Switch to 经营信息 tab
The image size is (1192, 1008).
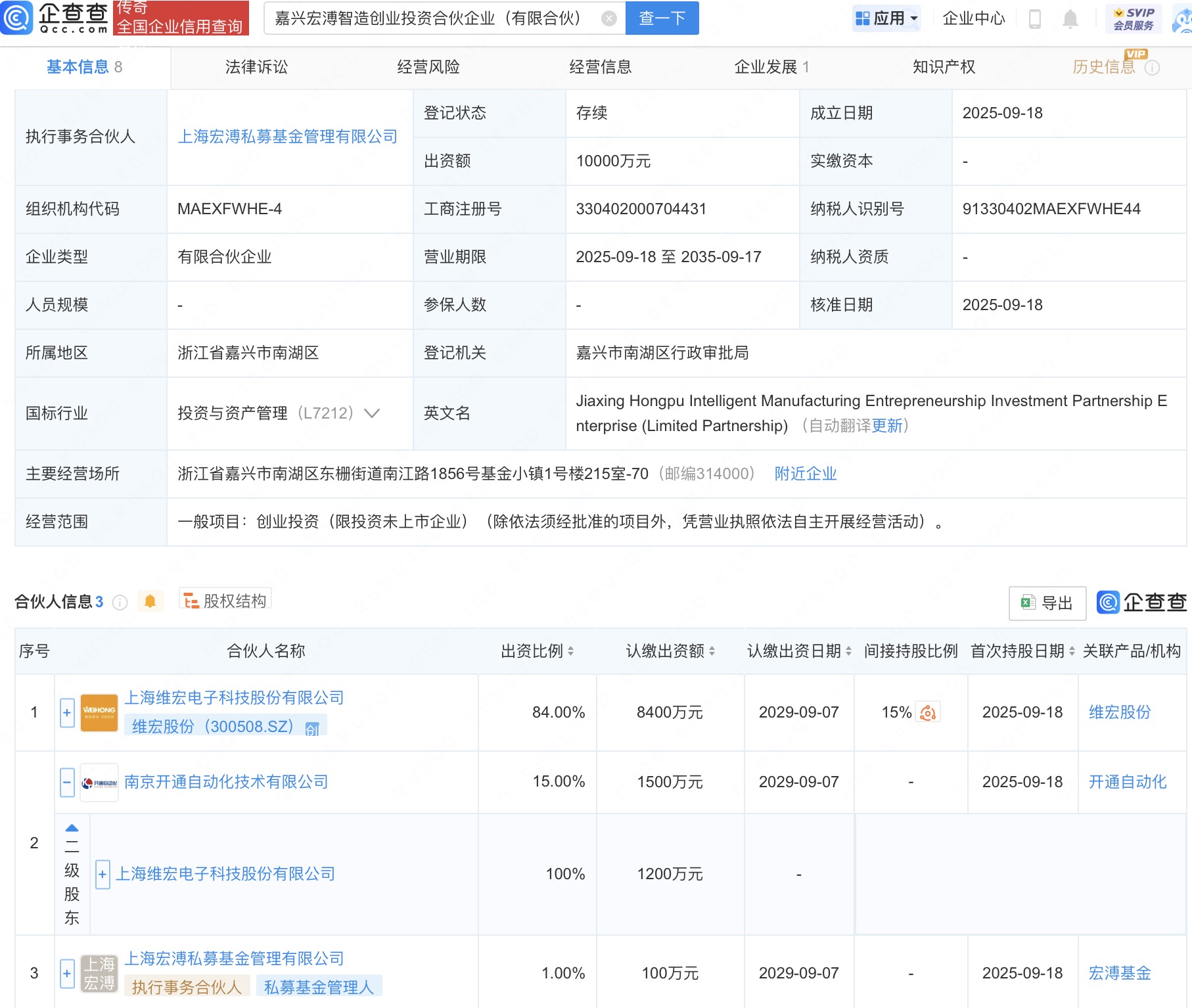[x=601, y=67]
